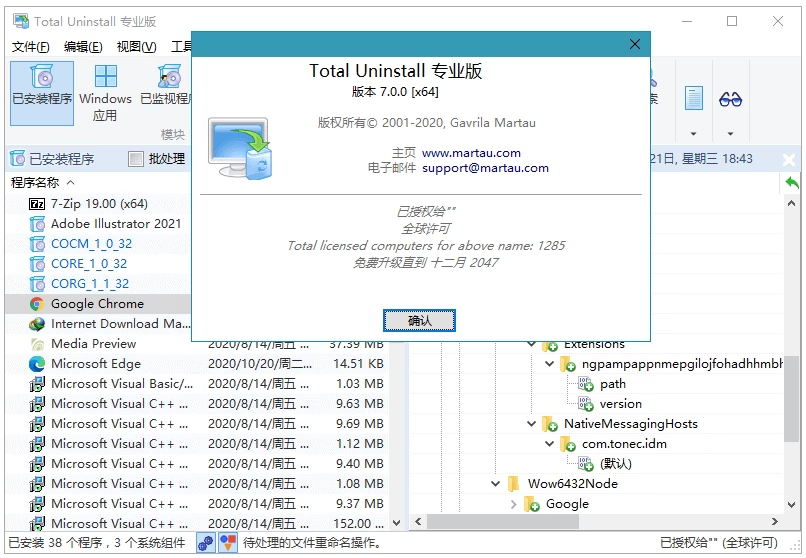Click the COCM_1_0_32 program icon
This screenshot has width=806, height=558.
37,244
